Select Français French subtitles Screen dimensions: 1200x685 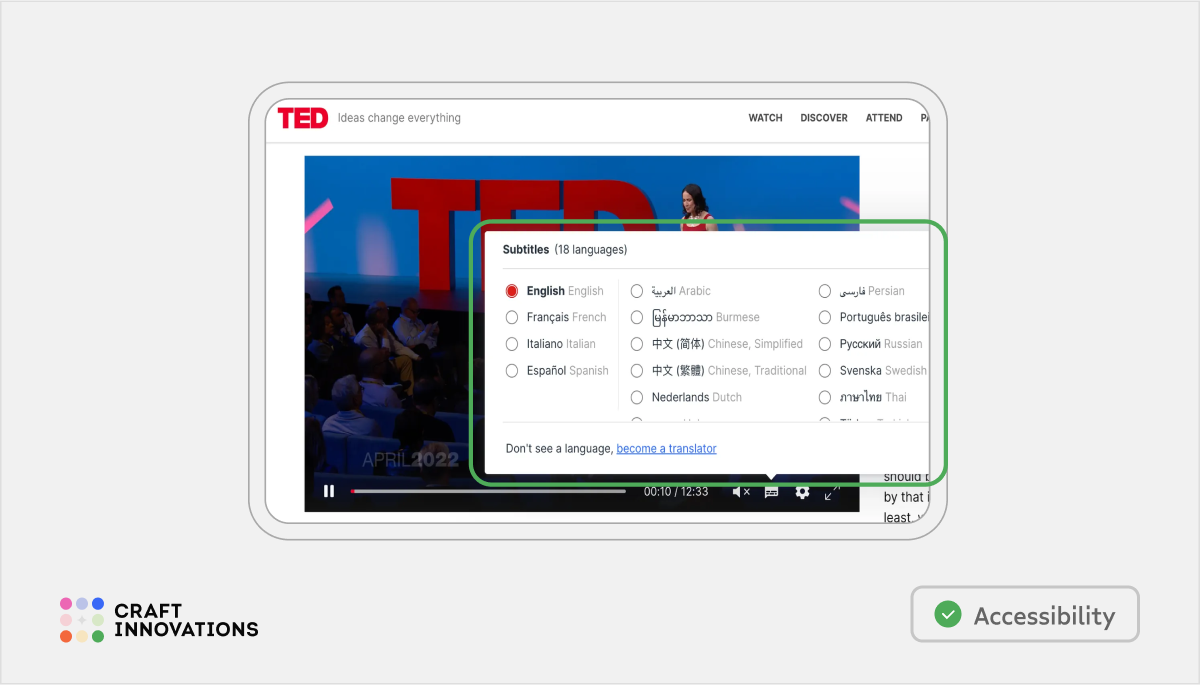(x=512, y=317)
